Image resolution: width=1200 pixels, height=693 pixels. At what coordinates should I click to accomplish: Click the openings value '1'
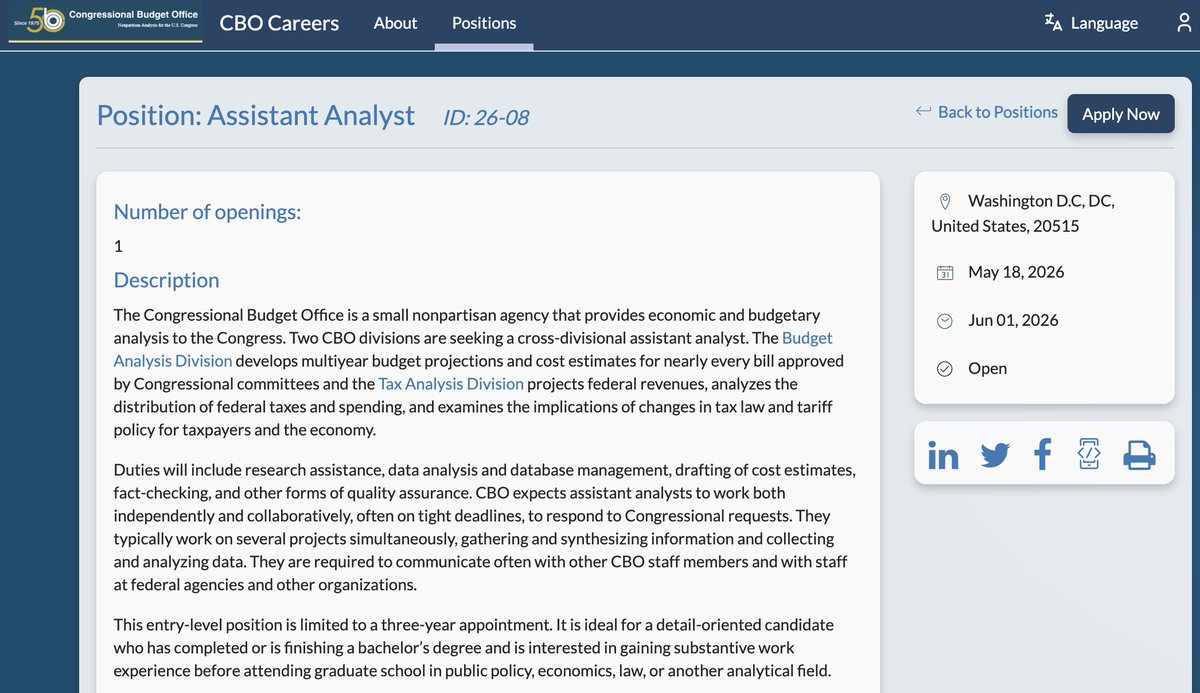click(118, 245)
